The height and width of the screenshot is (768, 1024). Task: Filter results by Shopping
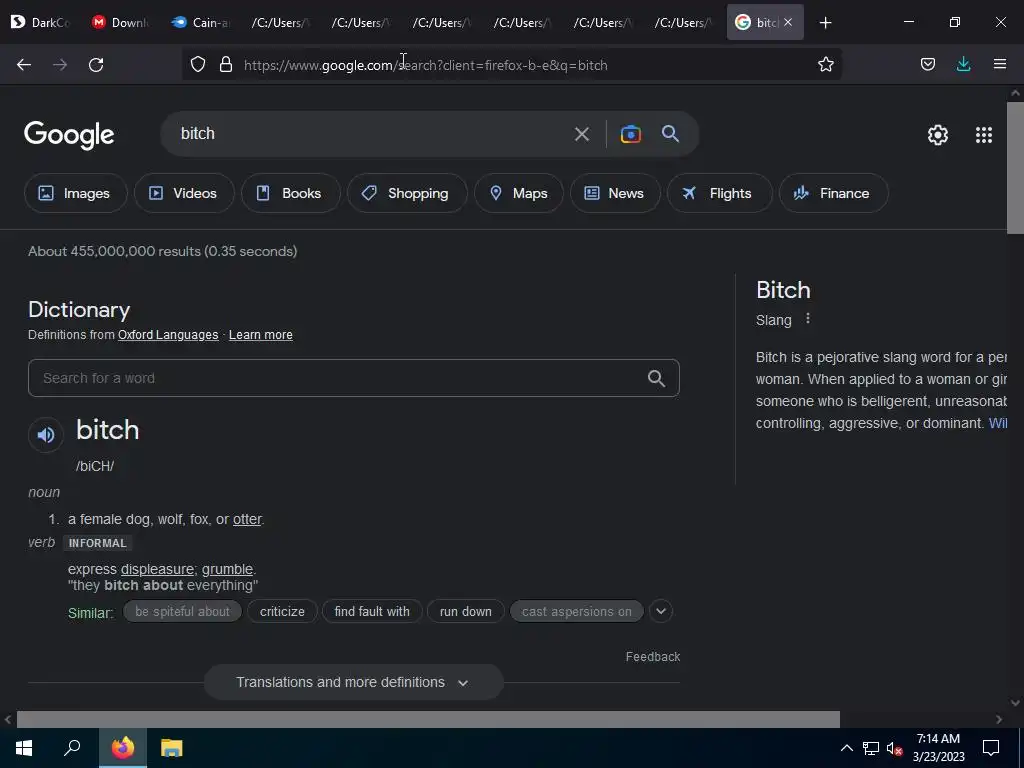(x=407, y=193)
